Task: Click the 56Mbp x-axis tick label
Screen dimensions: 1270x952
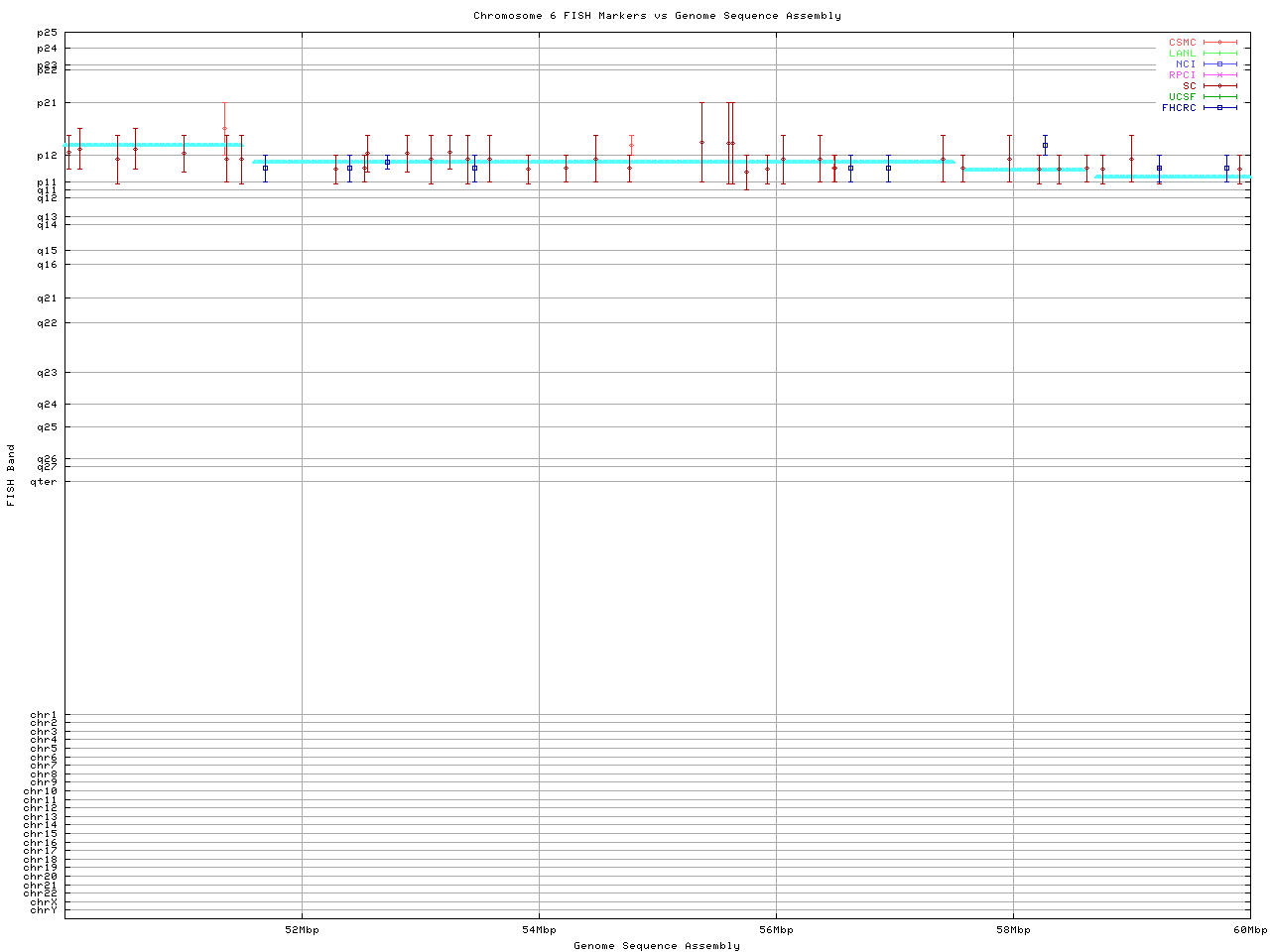Action: point(776,930)
